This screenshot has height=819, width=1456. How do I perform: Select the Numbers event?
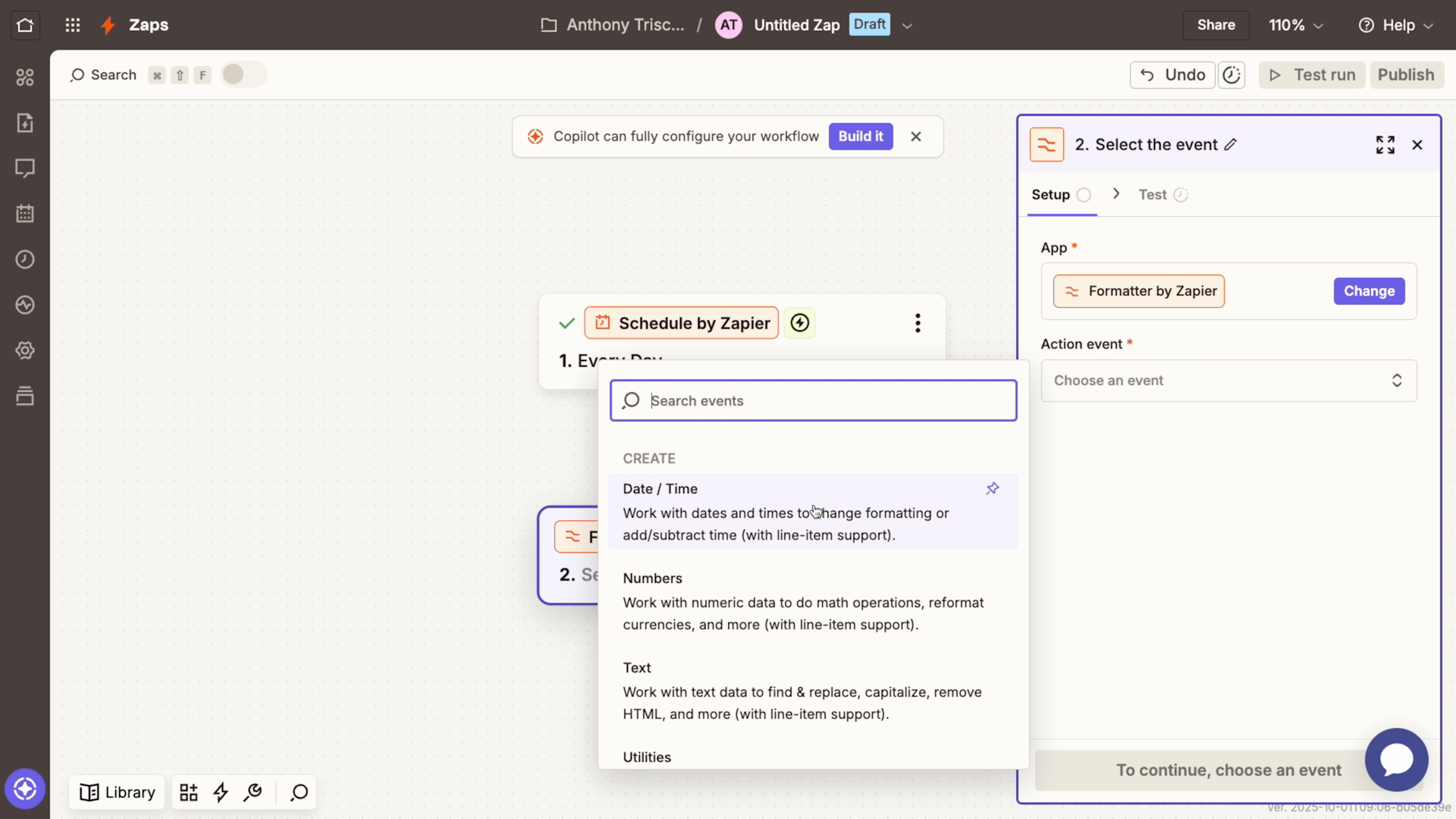coord(813,601)
